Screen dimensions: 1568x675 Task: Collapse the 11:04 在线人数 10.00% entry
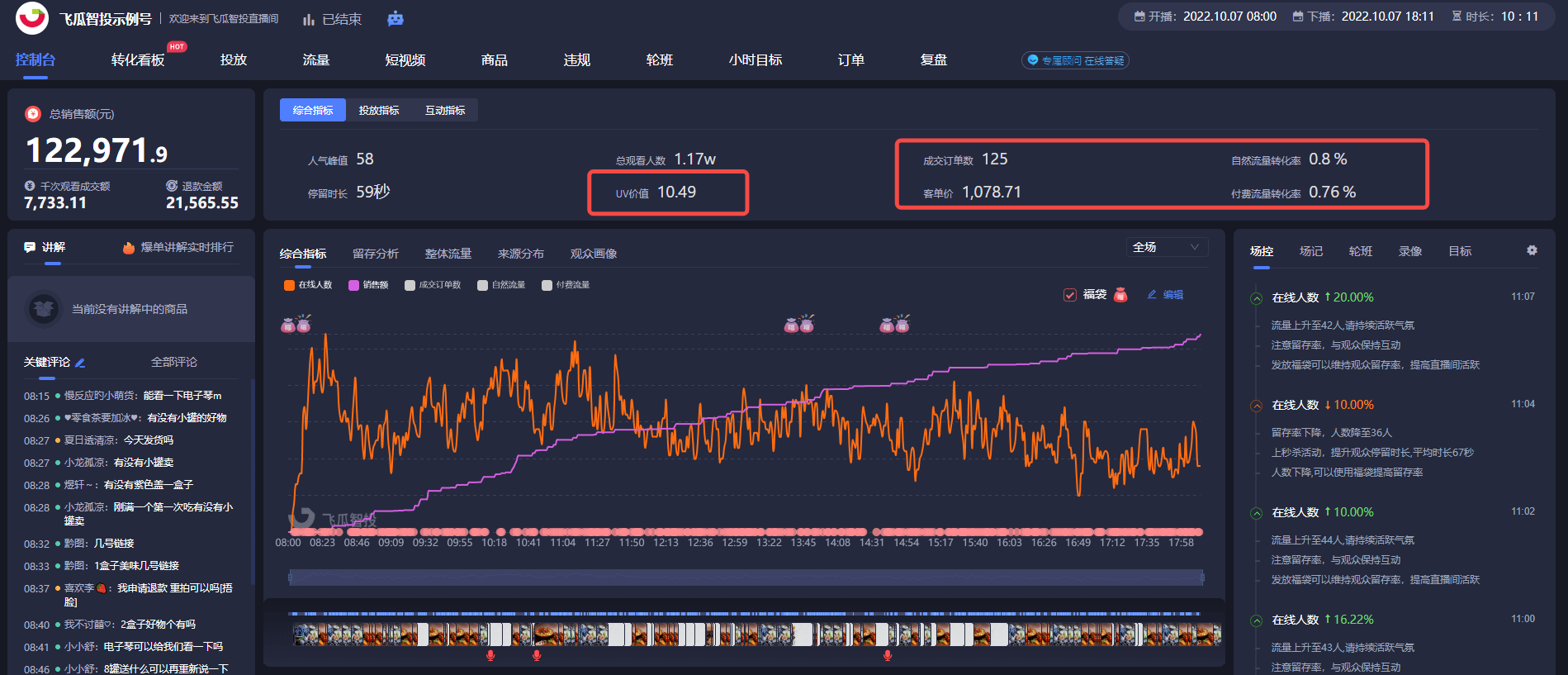[x=1256, y=406]
